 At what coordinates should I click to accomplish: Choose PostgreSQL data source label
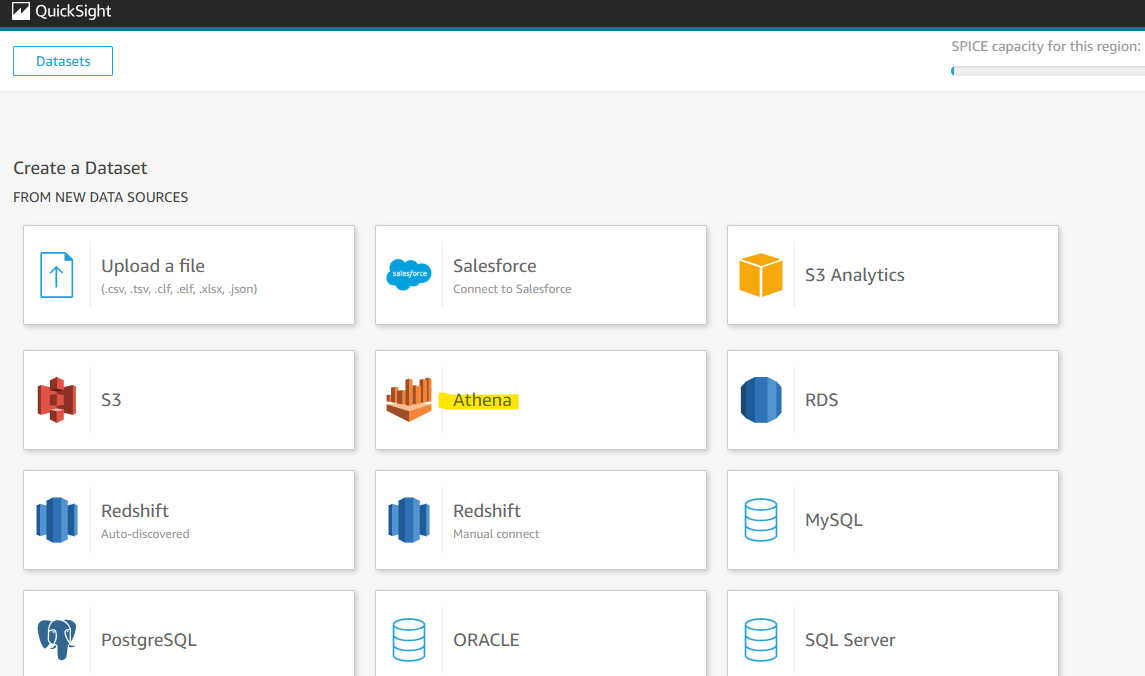coord(148,640)
